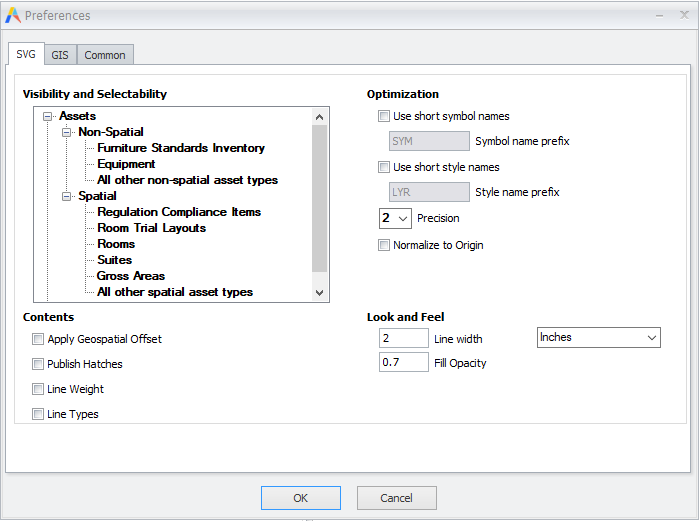Enable Use short symbol names
This screenshot has width=699, height=521.
pyautogui.click(x=383, y=116)
